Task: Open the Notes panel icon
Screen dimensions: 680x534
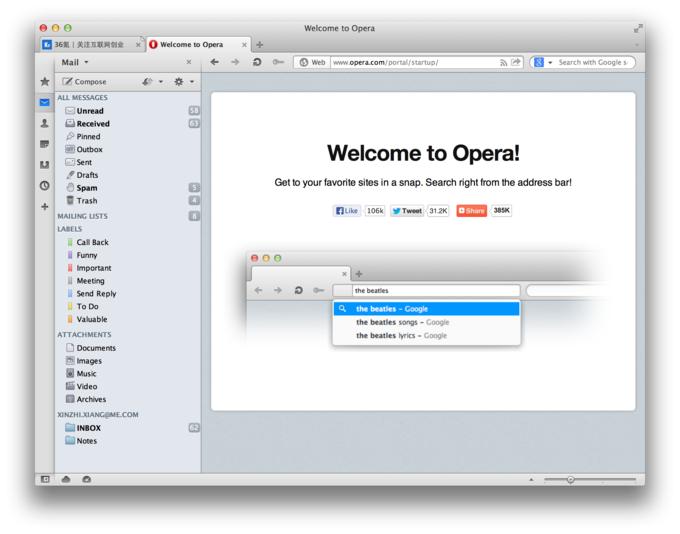Action: click(x=45, y=144)
